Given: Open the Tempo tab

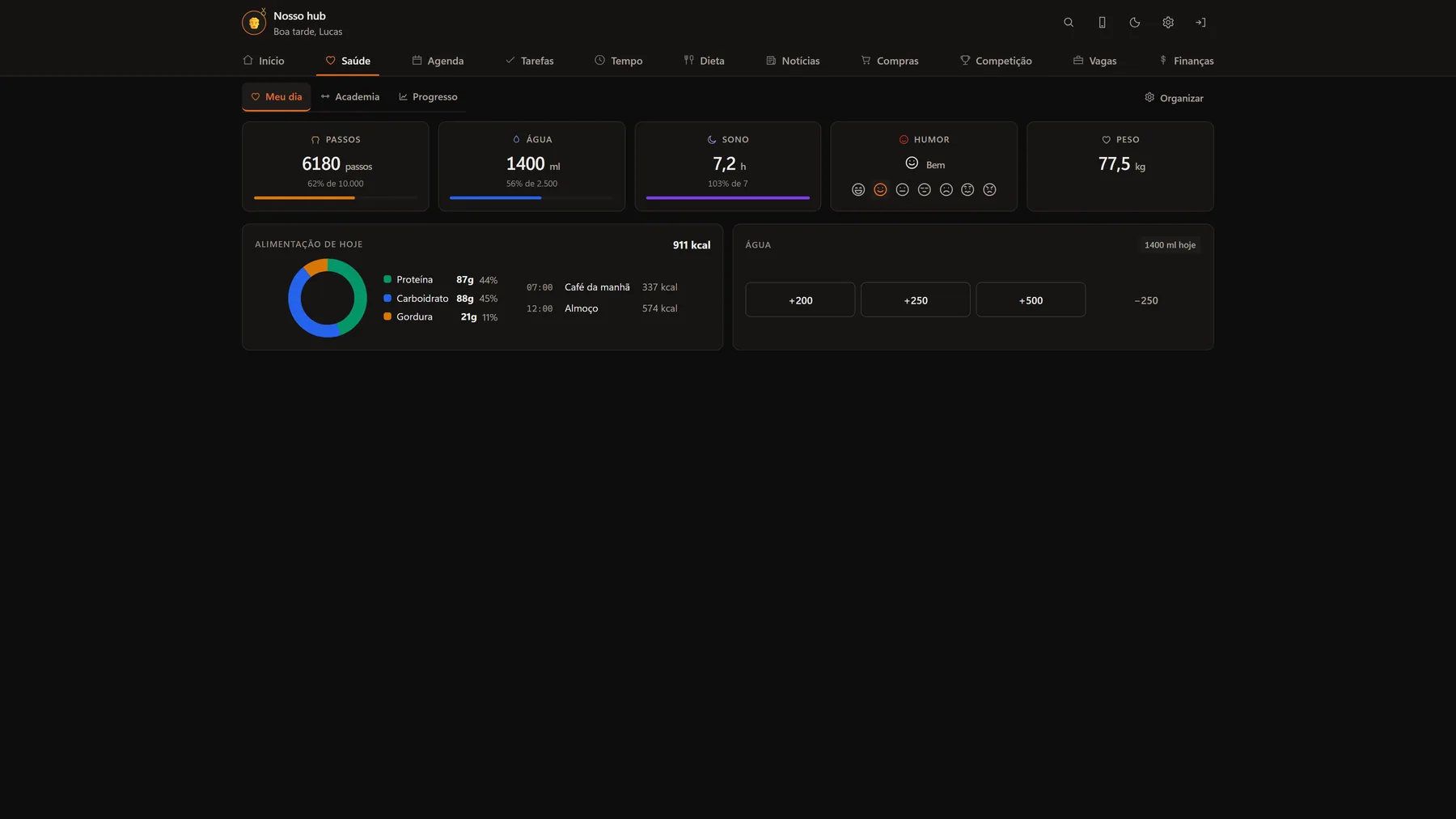Looking at the screenshot, I should pos(619,61).
